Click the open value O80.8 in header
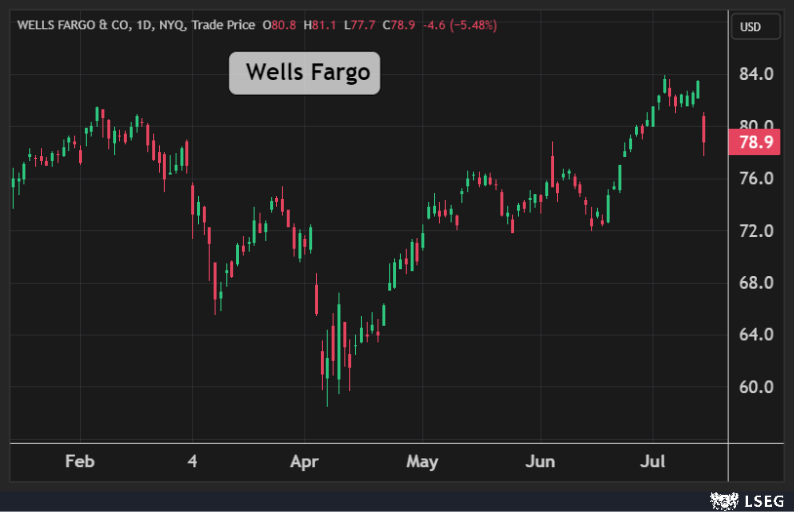 (282, 24)
